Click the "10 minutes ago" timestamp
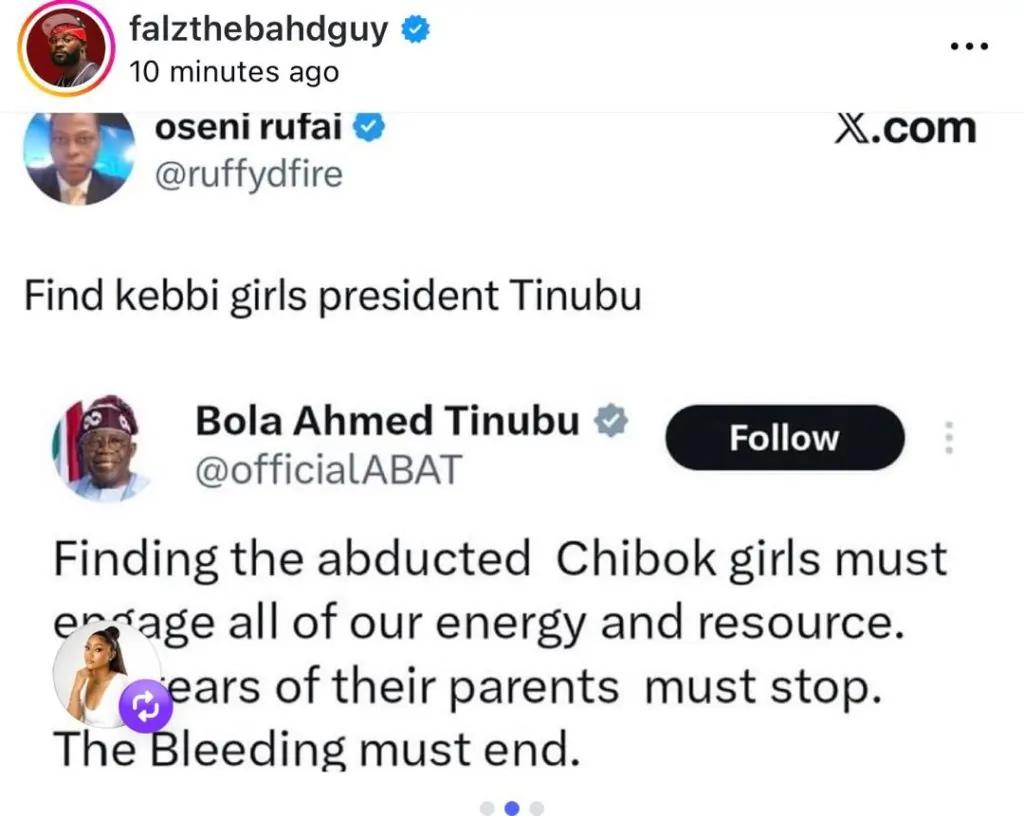The width and height of the screenshot is (1024, 816). coord(234,72)
